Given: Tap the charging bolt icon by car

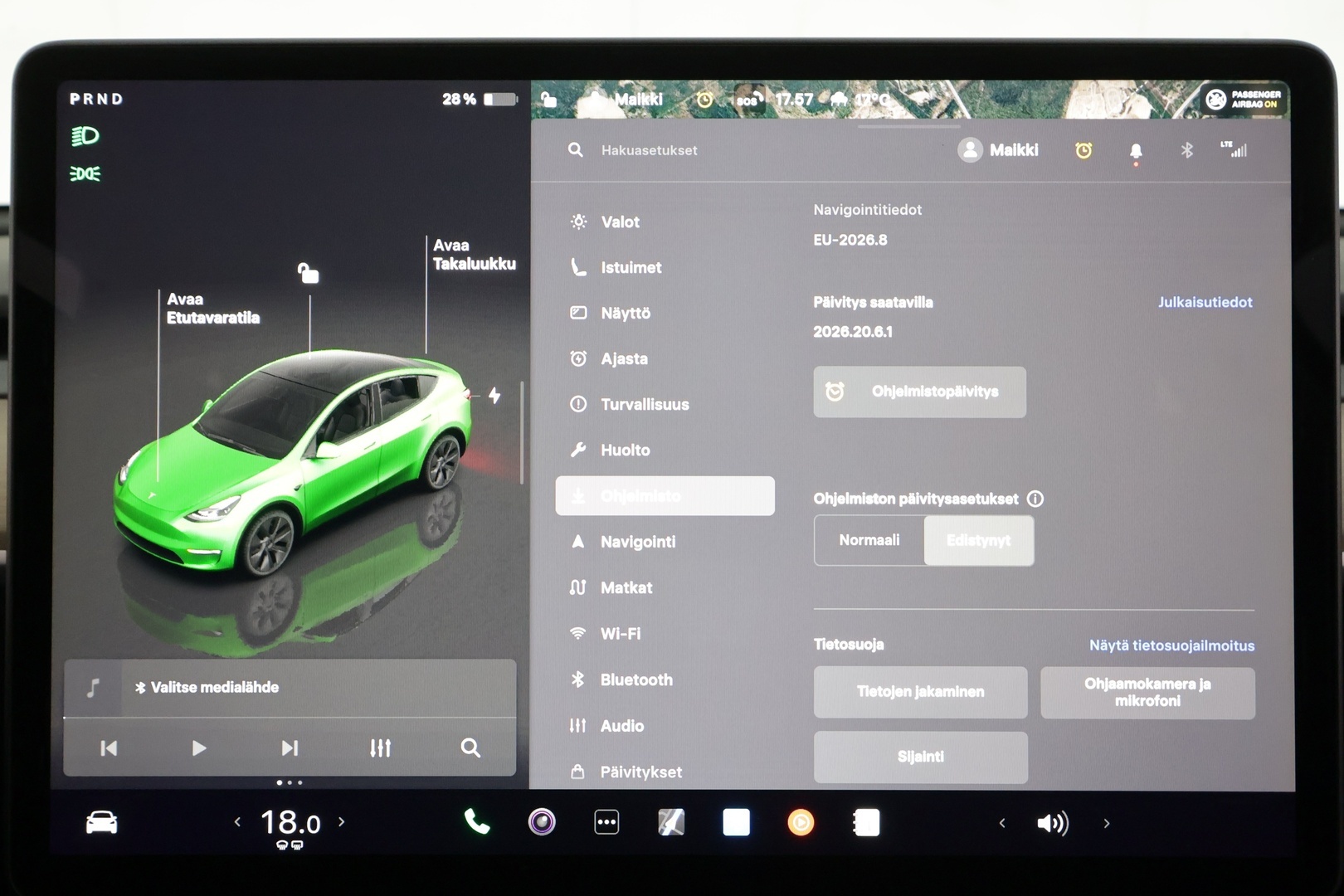Looking at the screenshot, I should [494, 396].
